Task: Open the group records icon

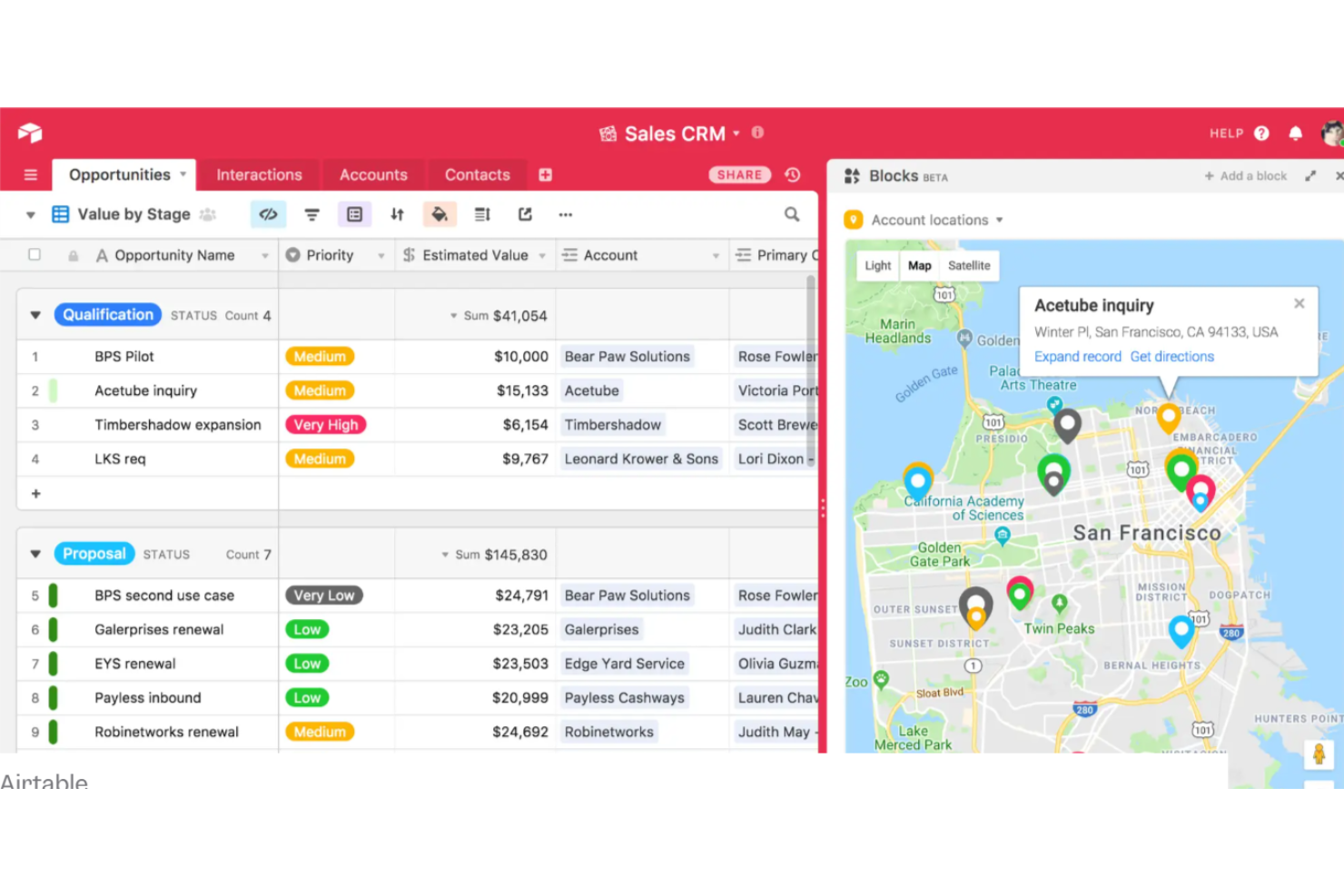Action: click(x=355, y=214)
